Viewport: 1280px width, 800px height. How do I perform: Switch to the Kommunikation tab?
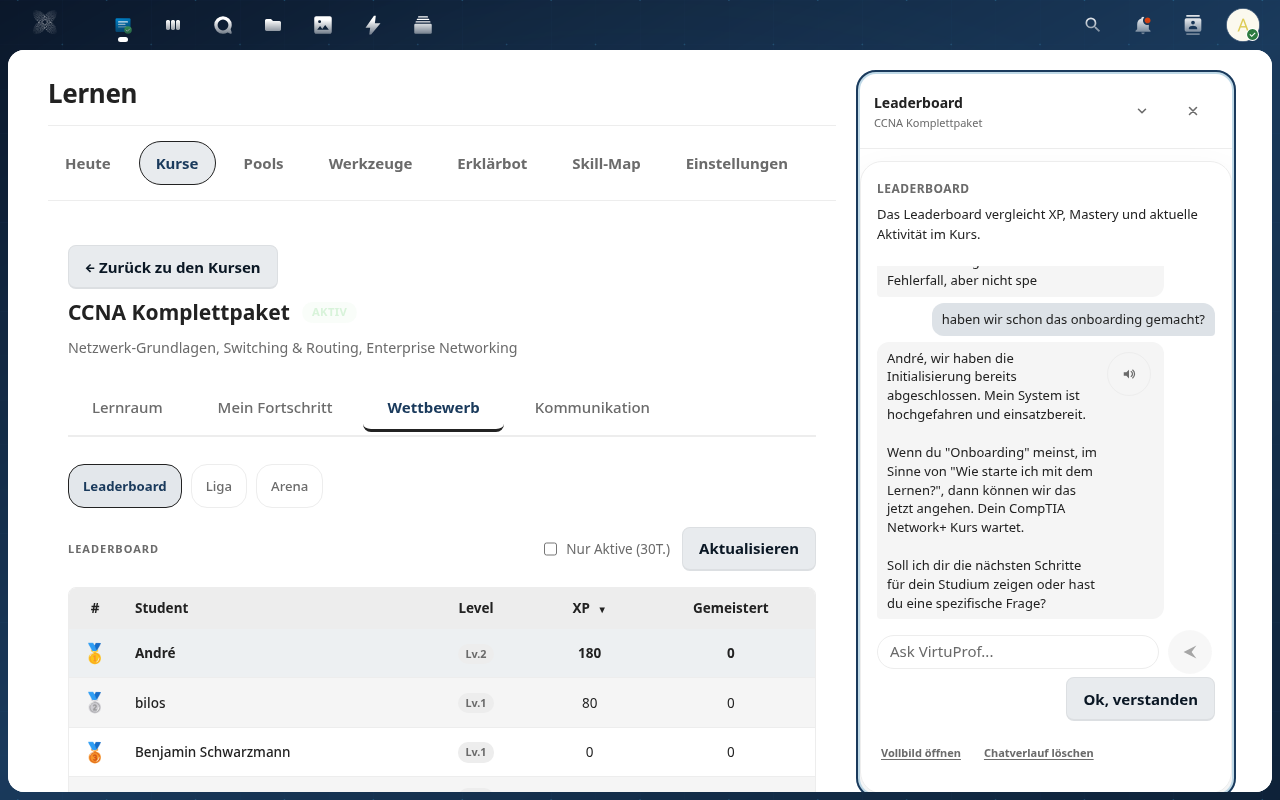click(592, 408)
